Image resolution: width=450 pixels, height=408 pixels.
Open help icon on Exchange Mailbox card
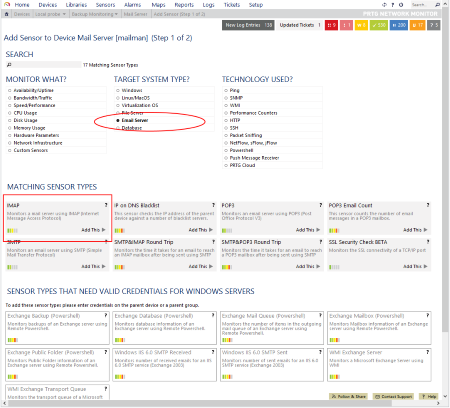[428, 315]
